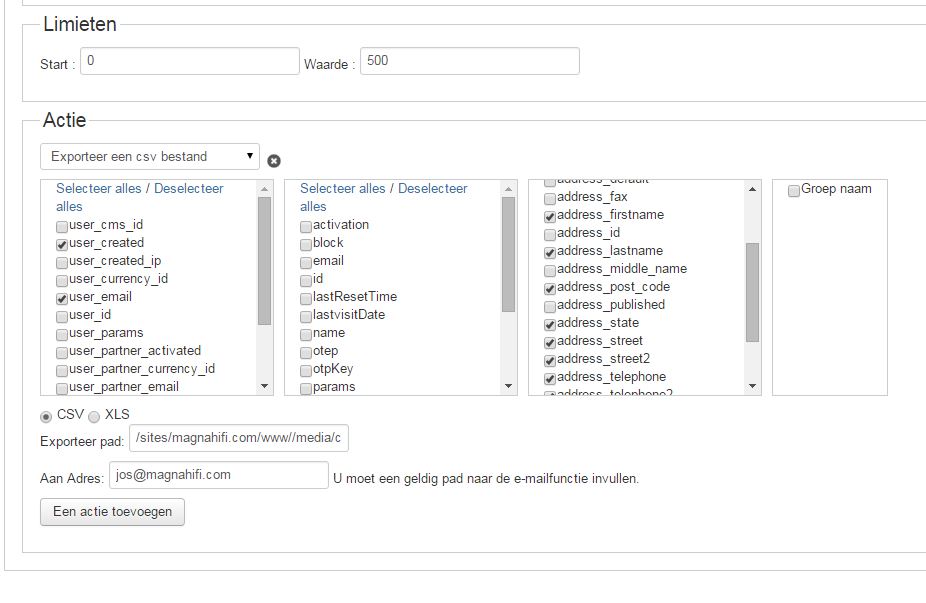Click 'Deselecteer' link in the second list

pyautogui.click(x=432, y=188)
